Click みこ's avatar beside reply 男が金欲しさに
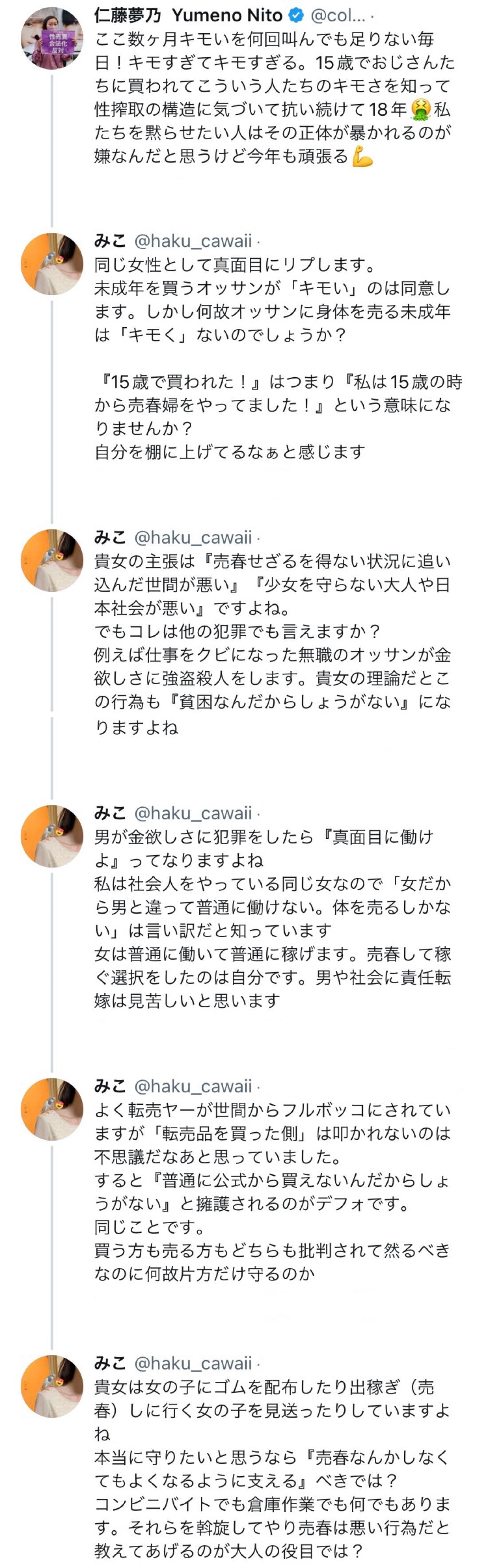This screenshot has height=1568, width=488. click(52, 836)
